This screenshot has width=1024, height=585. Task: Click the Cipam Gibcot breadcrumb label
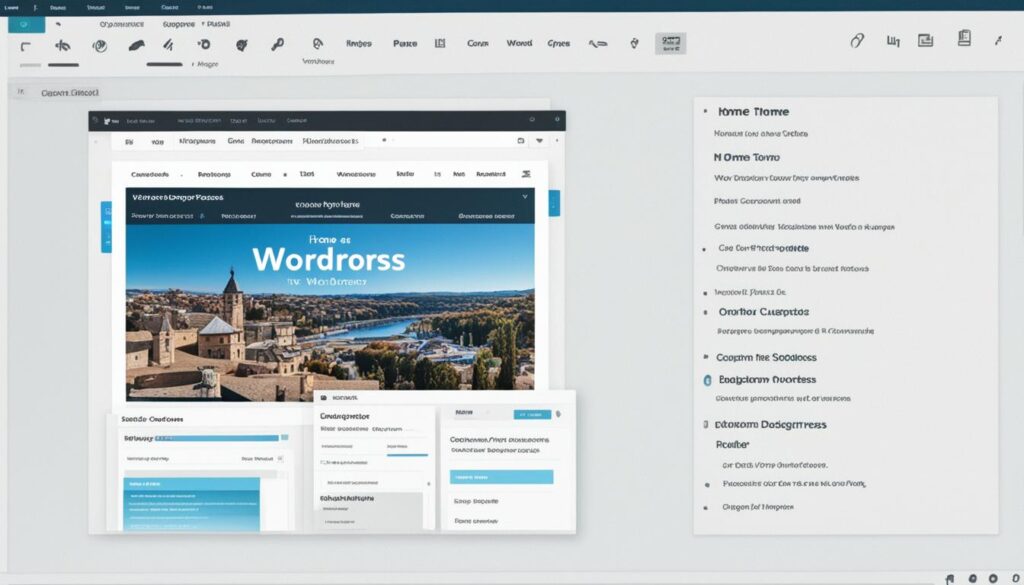[70, 93]
